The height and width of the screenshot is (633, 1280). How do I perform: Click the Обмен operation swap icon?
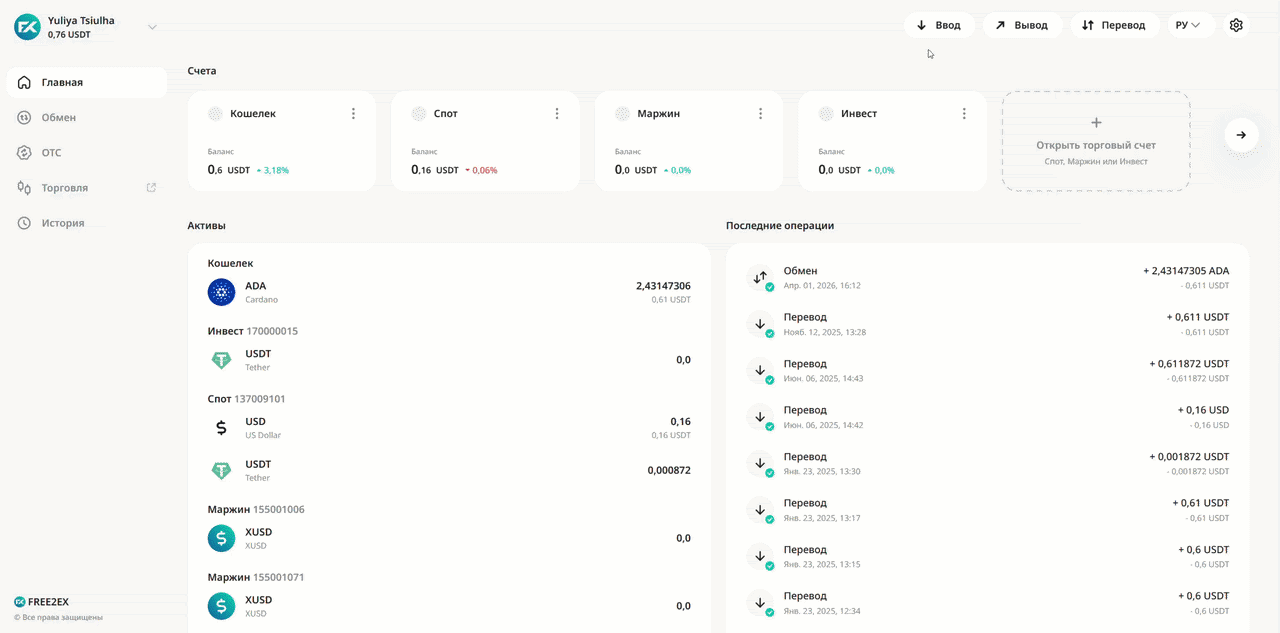tap(760, 278)
